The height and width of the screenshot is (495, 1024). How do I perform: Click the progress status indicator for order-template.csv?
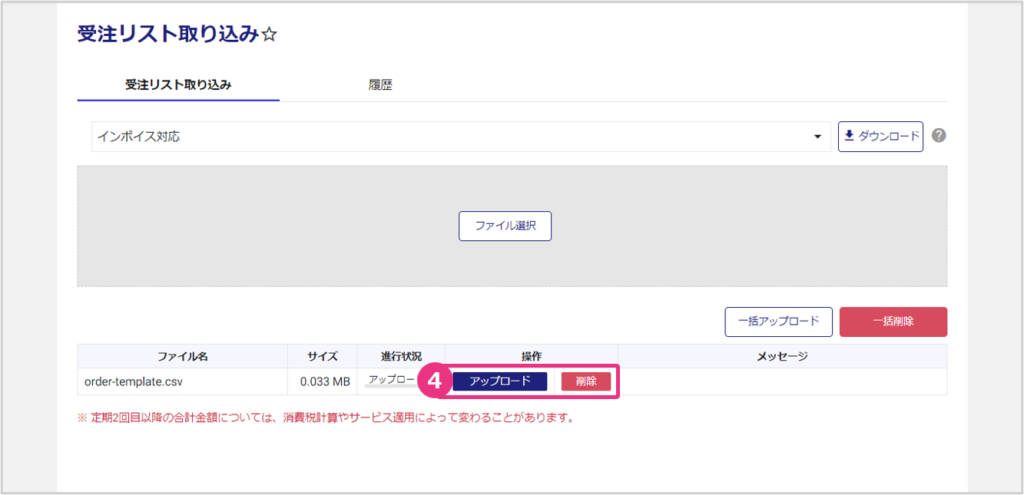(391, 381)
